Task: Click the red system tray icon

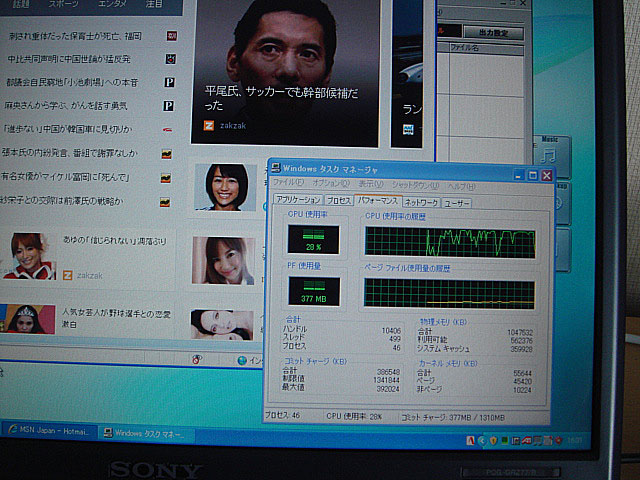Action: pos(469,440)
